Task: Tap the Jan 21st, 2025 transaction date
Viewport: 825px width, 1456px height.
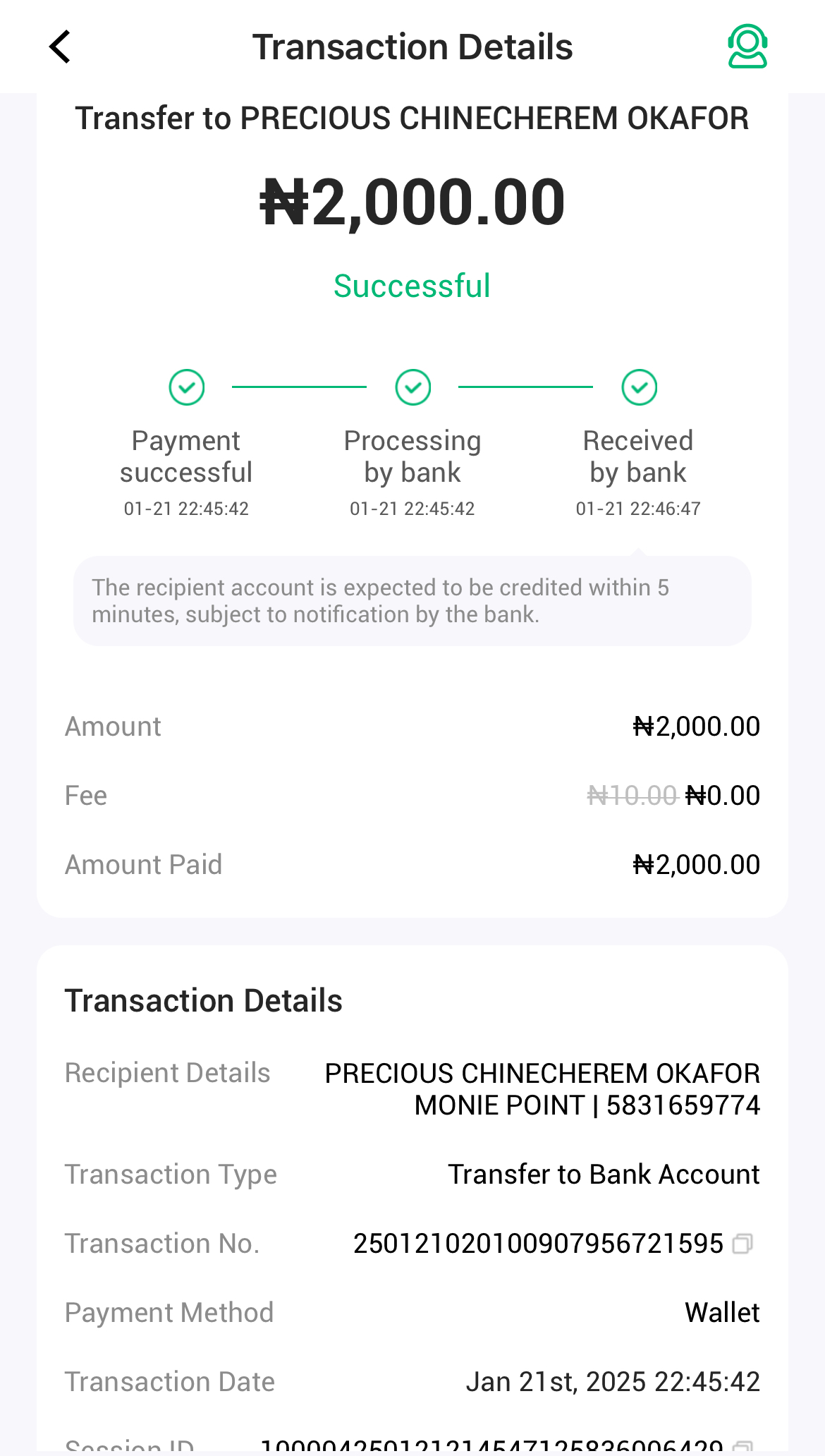Action: coord(612,1382)
